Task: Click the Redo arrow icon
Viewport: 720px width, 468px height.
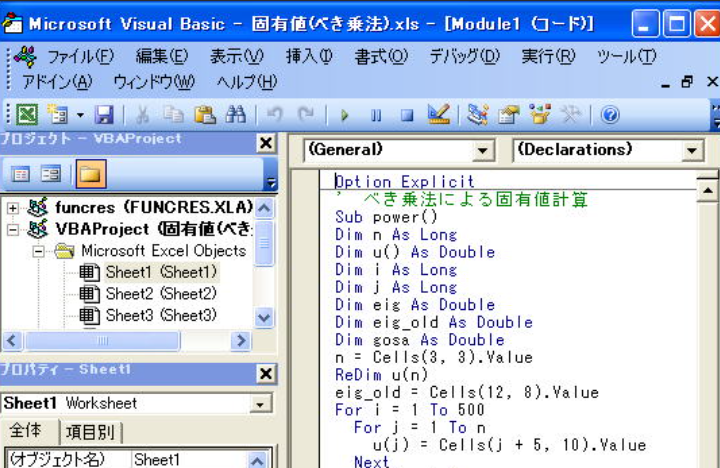Action: point(306,114)
